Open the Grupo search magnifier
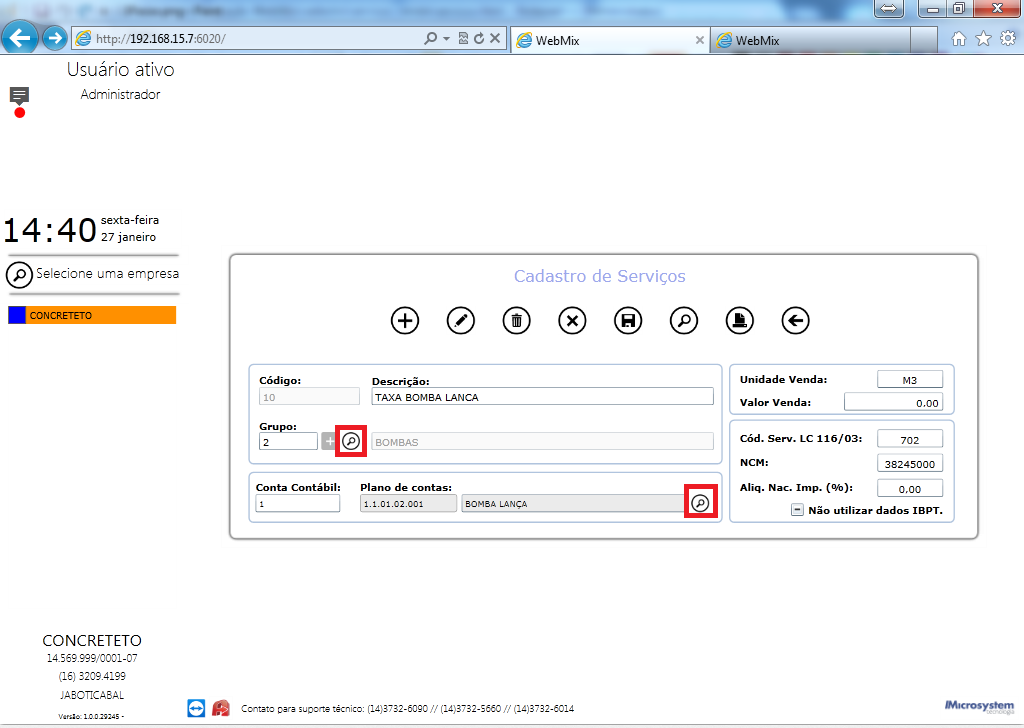Screen dimensions: 1024x728 [x=351, y=441]
